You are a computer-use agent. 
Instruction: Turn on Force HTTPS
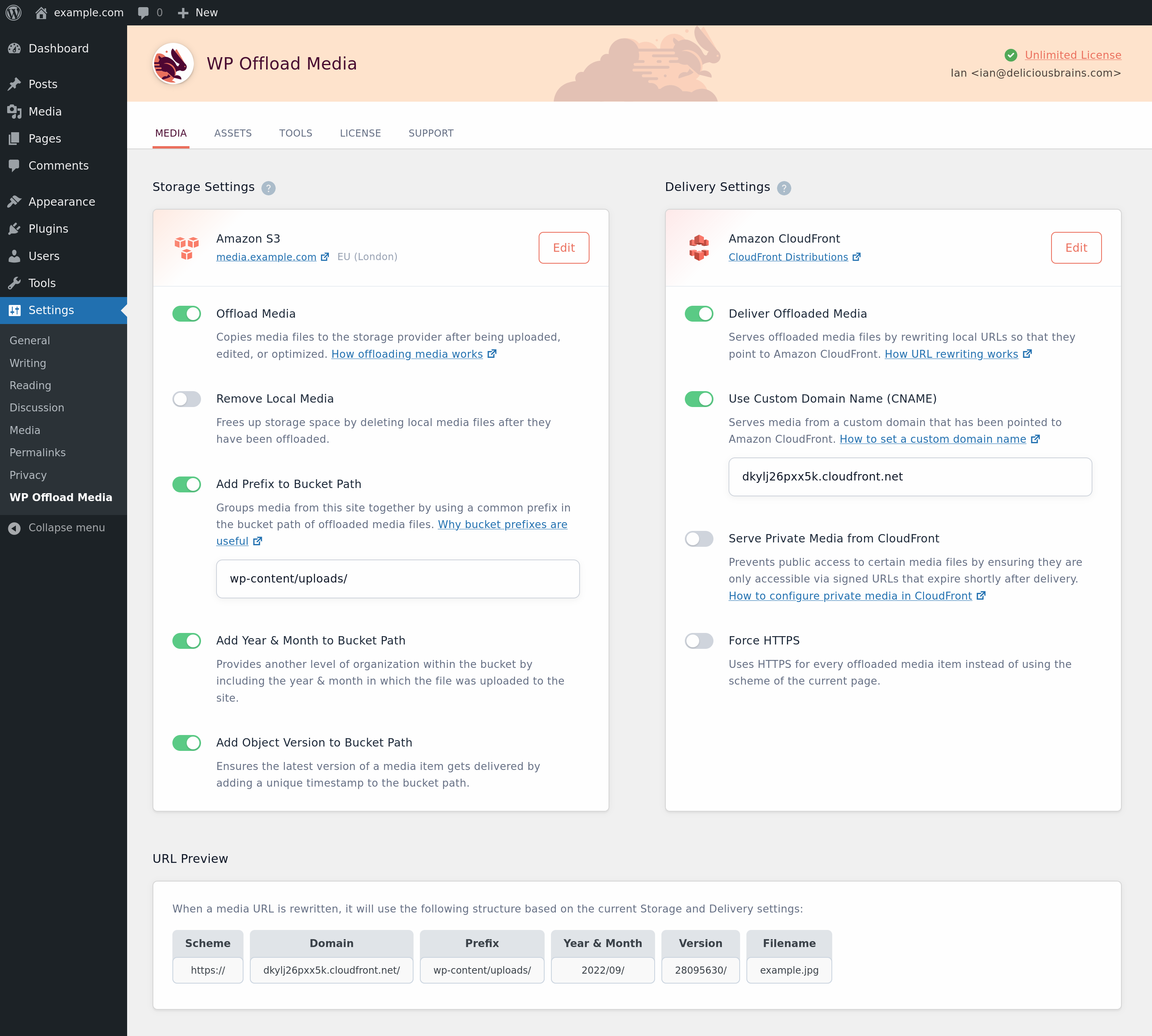pos(699,641)
